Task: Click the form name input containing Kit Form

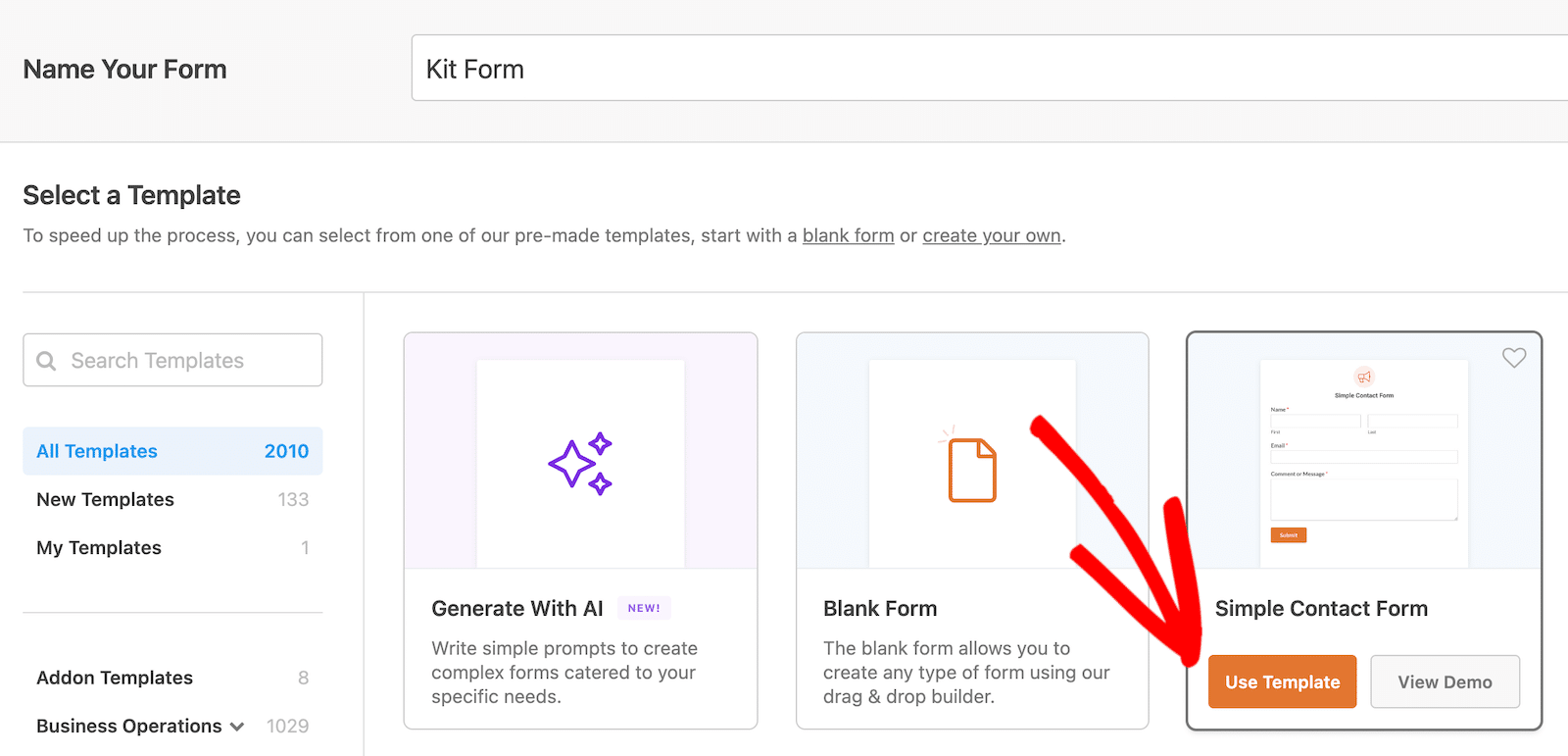Action: (x=980, y=69)
